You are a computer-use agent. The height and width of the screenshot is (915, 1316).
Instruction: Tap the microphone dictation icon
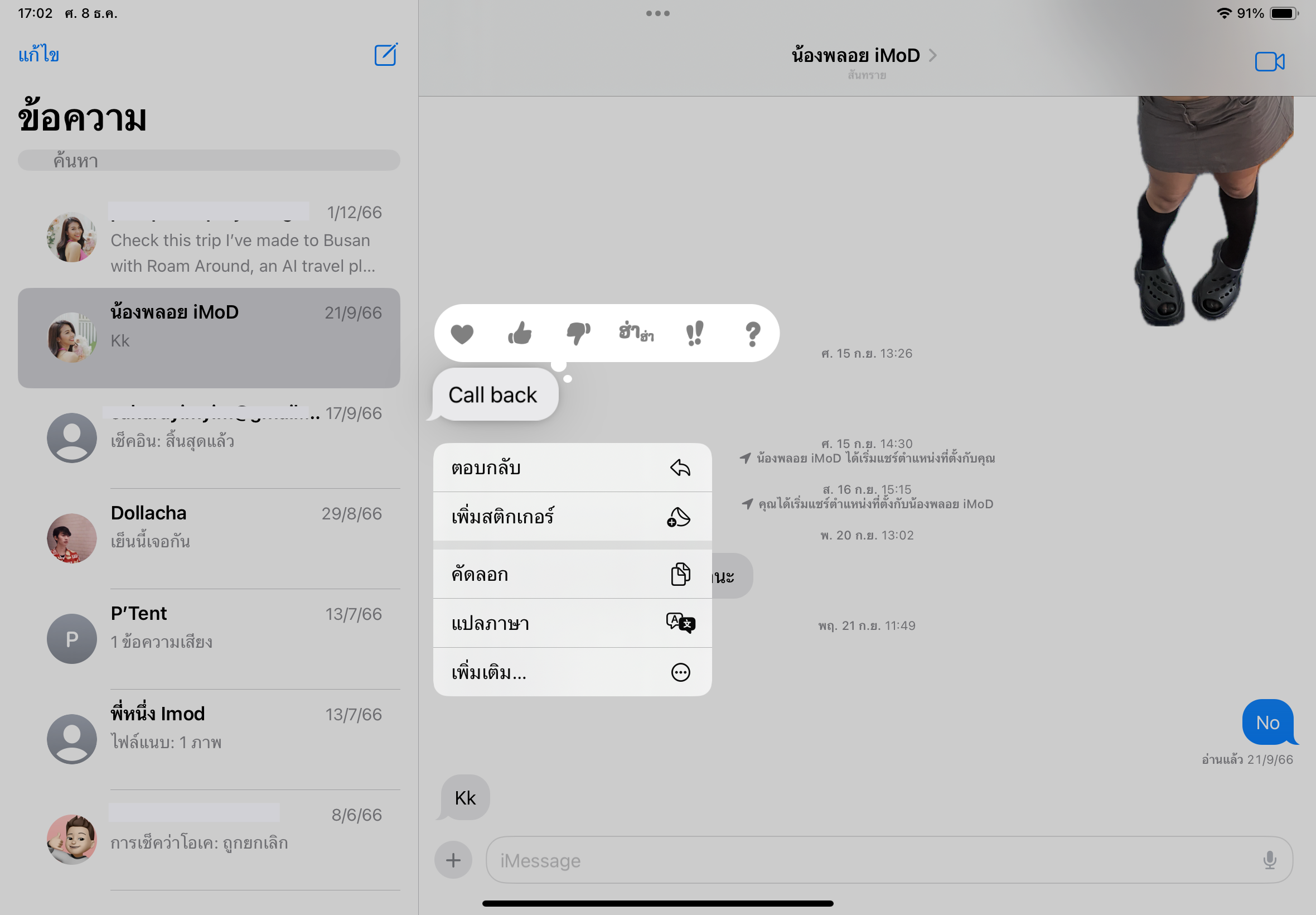coord(1269,860)
